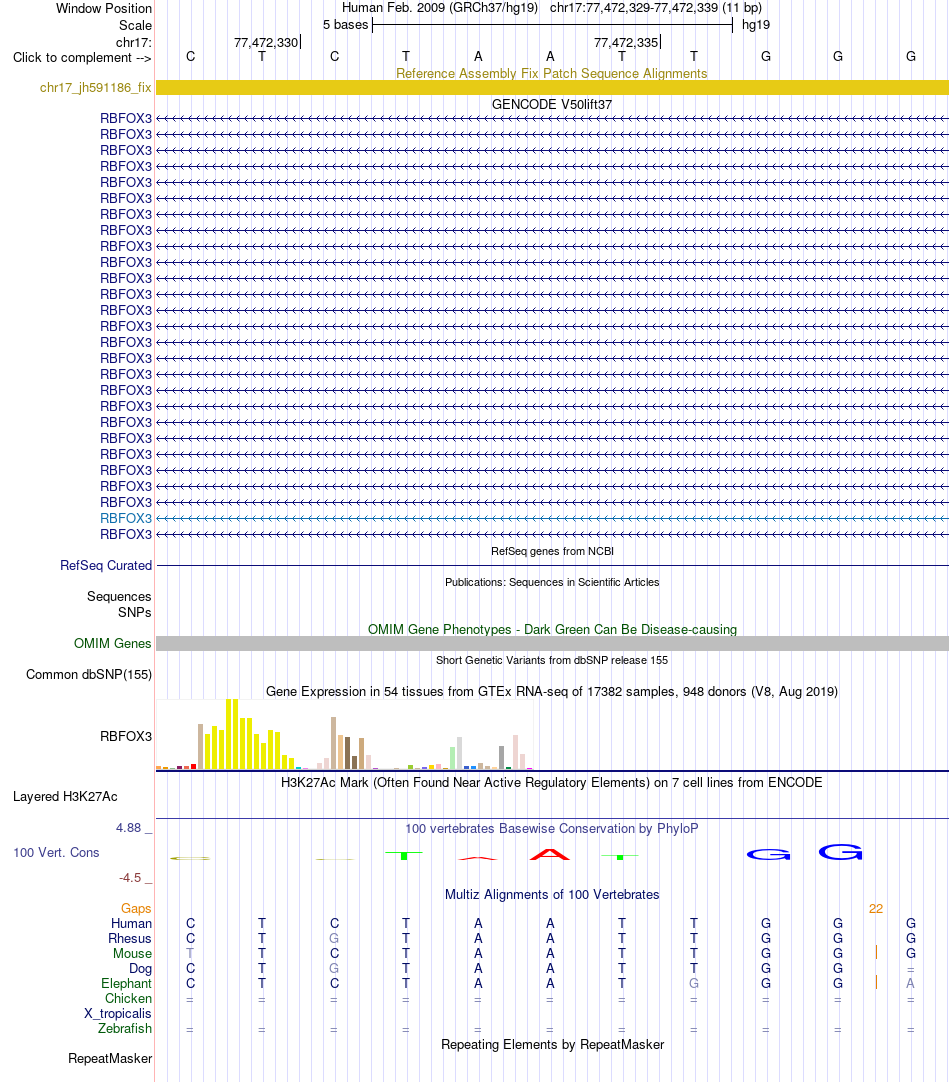This screenshot has width=950, height=1082.
Task: Click the 'Dog' alignment row label
Action: (x=140, y=969)
